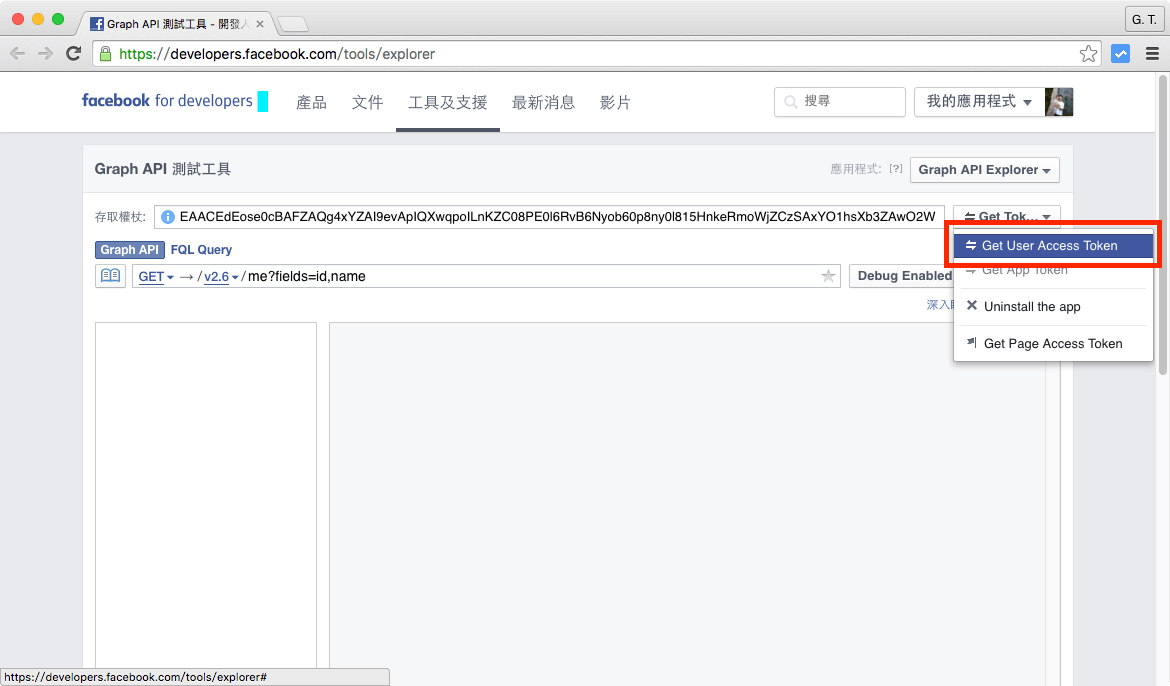Click the blue checkmark extension icon near address bar
1170x686 pixels.
(1120, 54)
